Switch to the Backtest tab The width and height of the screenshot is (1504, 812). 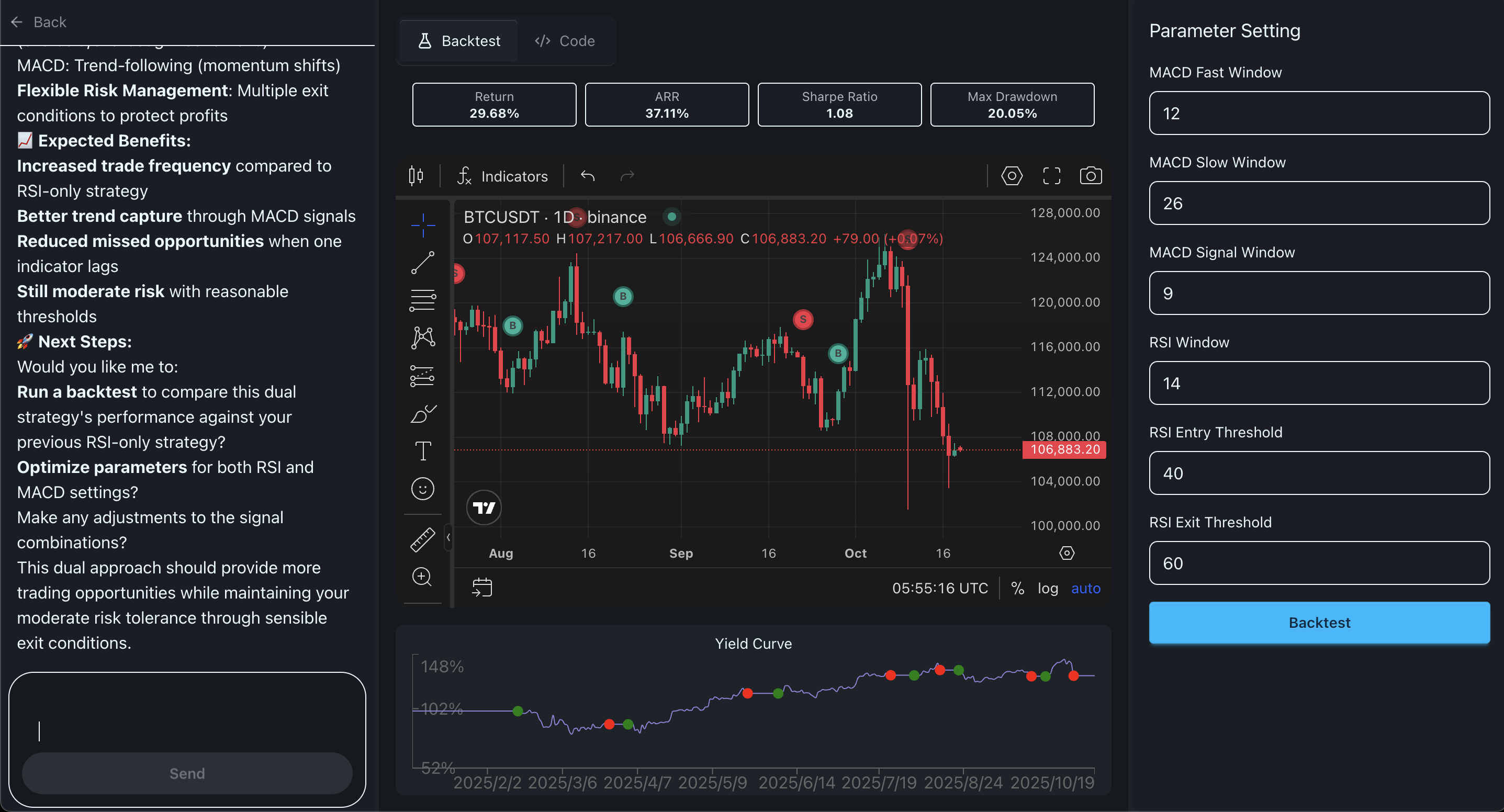pos(458,40)
